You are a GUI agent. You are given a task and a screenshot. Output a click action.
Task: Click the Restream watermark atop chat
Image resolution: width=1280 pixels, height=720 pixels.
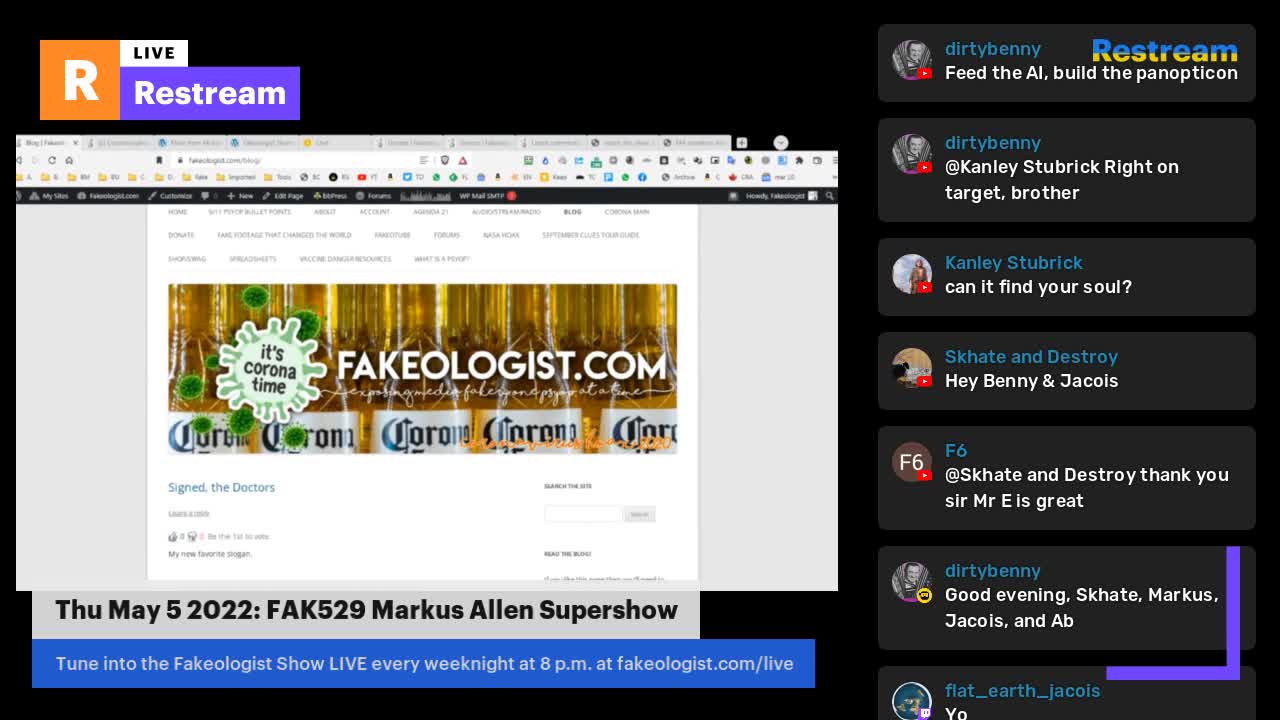[x=1165, y=50]
